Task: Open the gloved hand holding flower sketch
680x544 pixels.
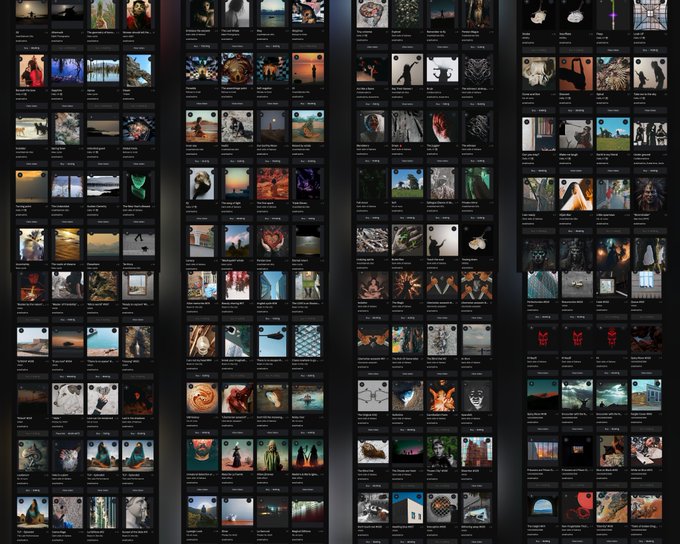Action: pyautogui.click(x=103, y=399)
